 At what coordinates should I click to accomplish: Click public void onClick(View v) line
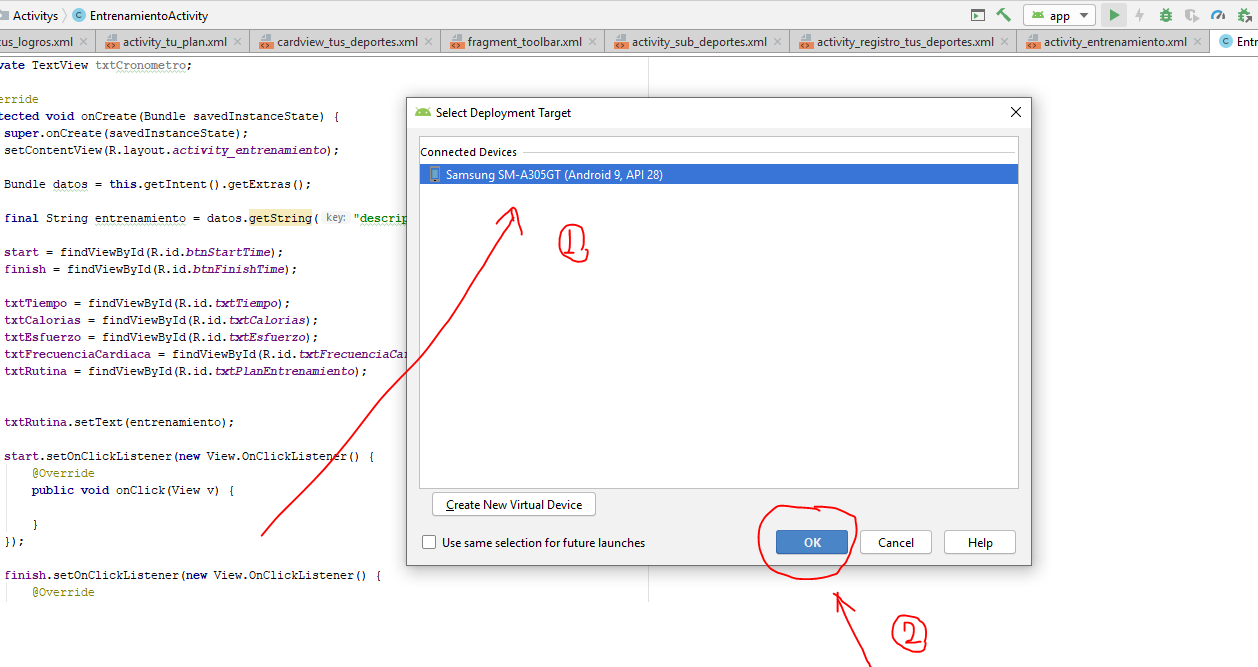(x=133, y=490)
